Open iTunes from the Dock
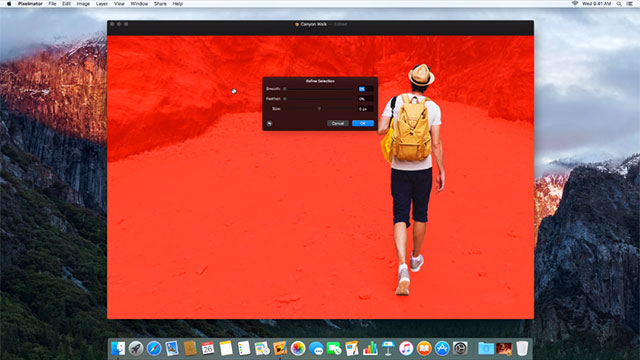 coord(406,349)
